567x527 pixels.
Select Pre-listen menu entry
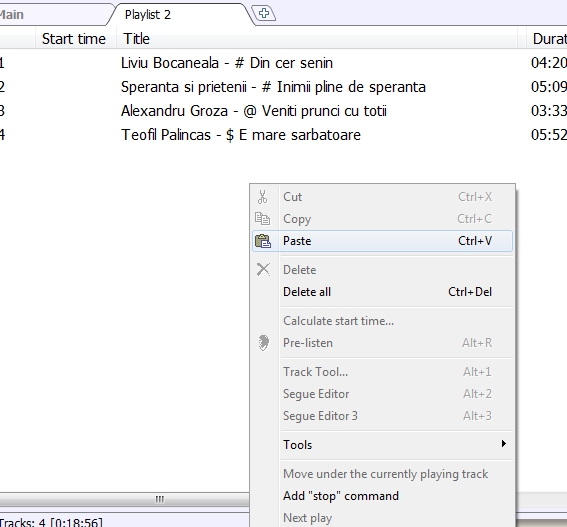pos(382,343)
